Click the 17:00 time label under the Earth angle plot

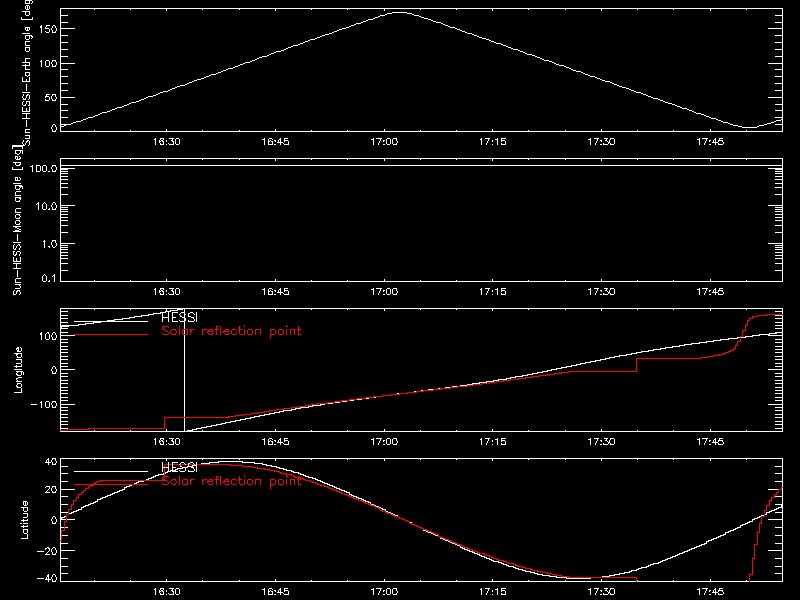pyautogui.click(x=384, y=142)
